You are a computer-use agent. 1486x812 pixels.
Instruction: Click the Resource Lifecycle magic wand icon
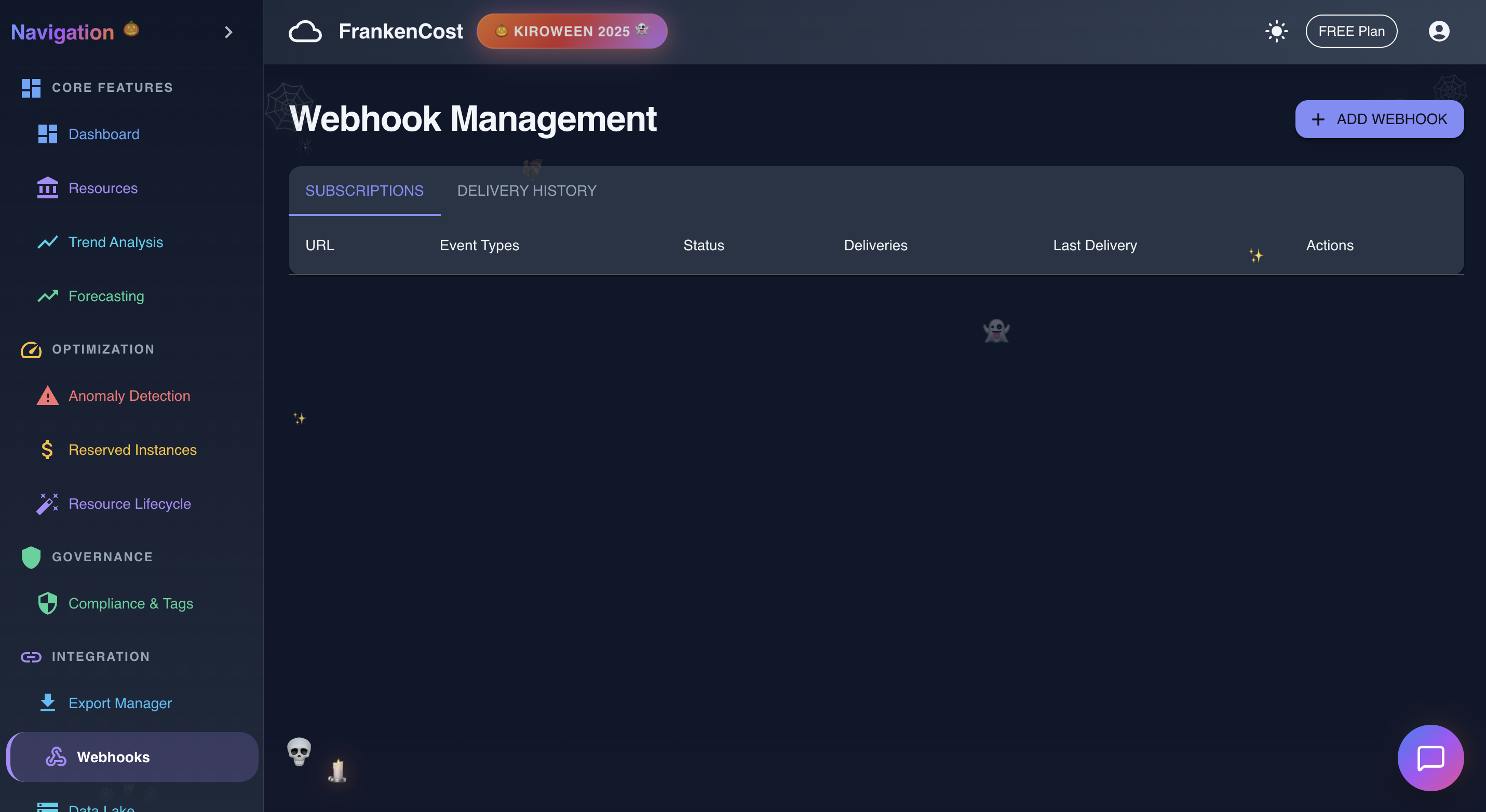(47, 504)
